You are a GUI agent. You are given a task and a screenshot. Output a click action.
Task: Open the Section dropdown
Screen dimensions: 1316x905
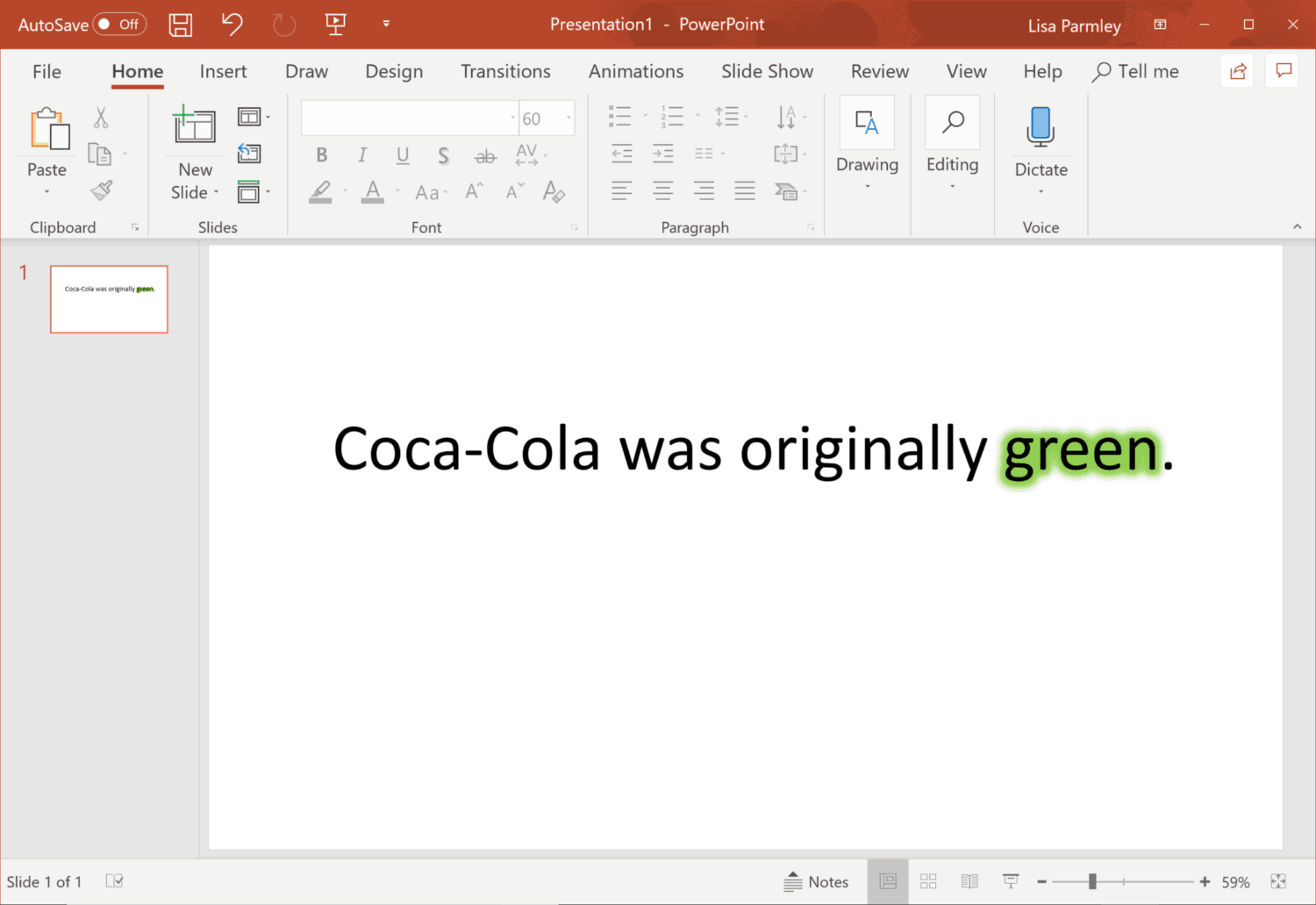coord(254,191)
